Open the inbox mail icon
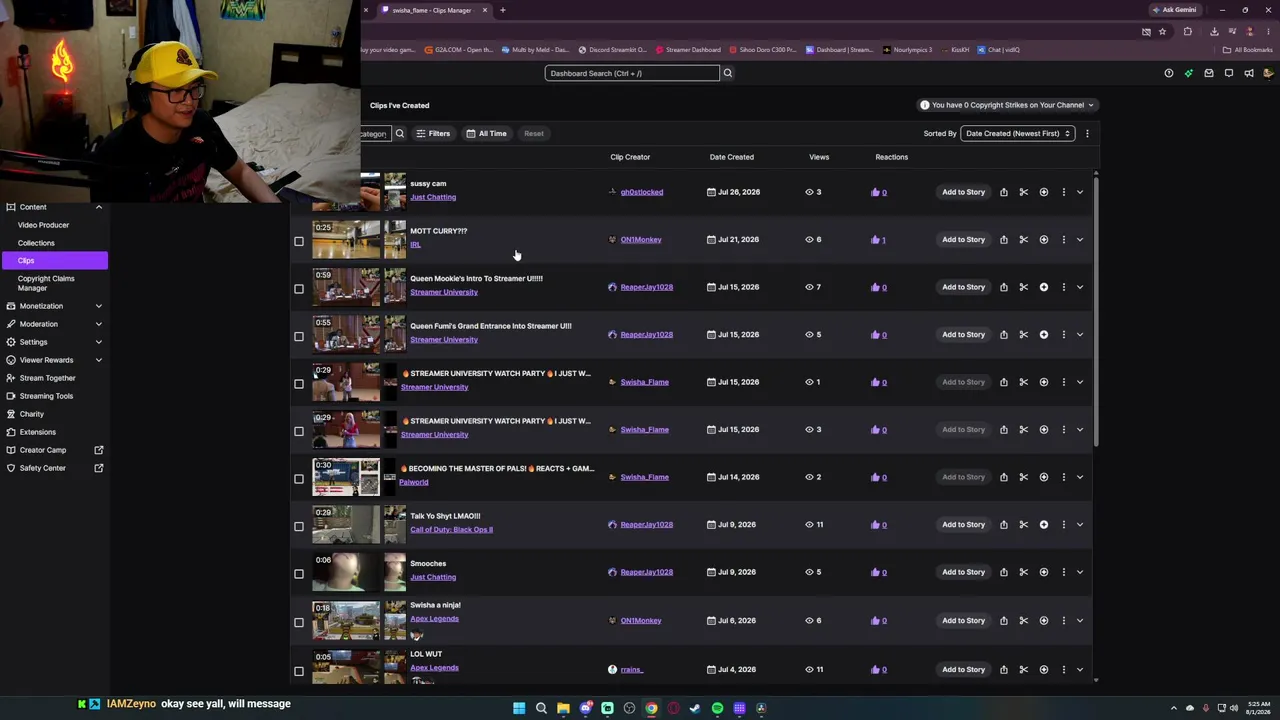The height and width of the screenshot is (720, 1280). click(x=1209, y=73)
